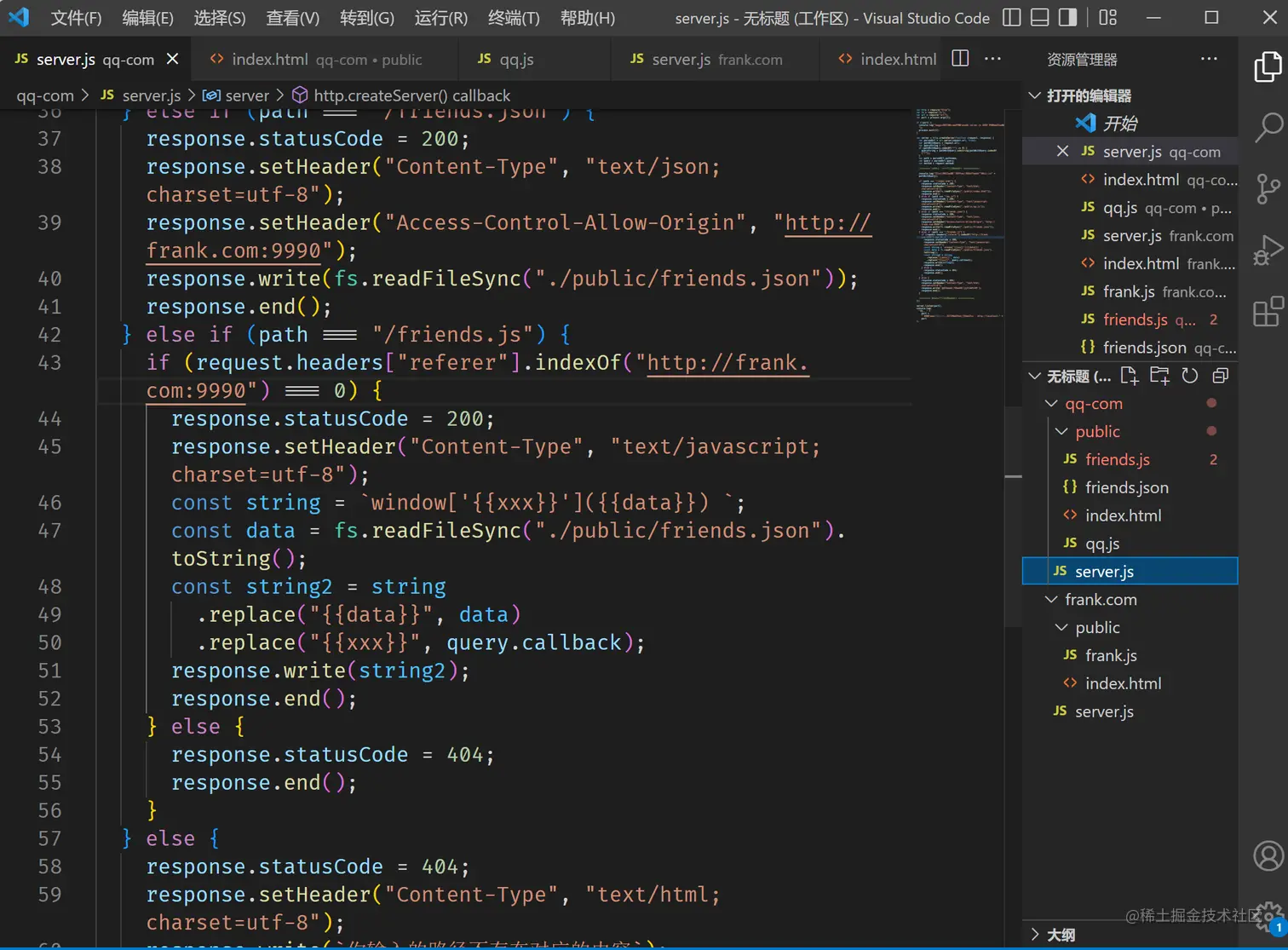Viewport: 1288px width, 950px height.
Task: Expand the 大纲 outline section
Action: click(x=1060, y=935)
